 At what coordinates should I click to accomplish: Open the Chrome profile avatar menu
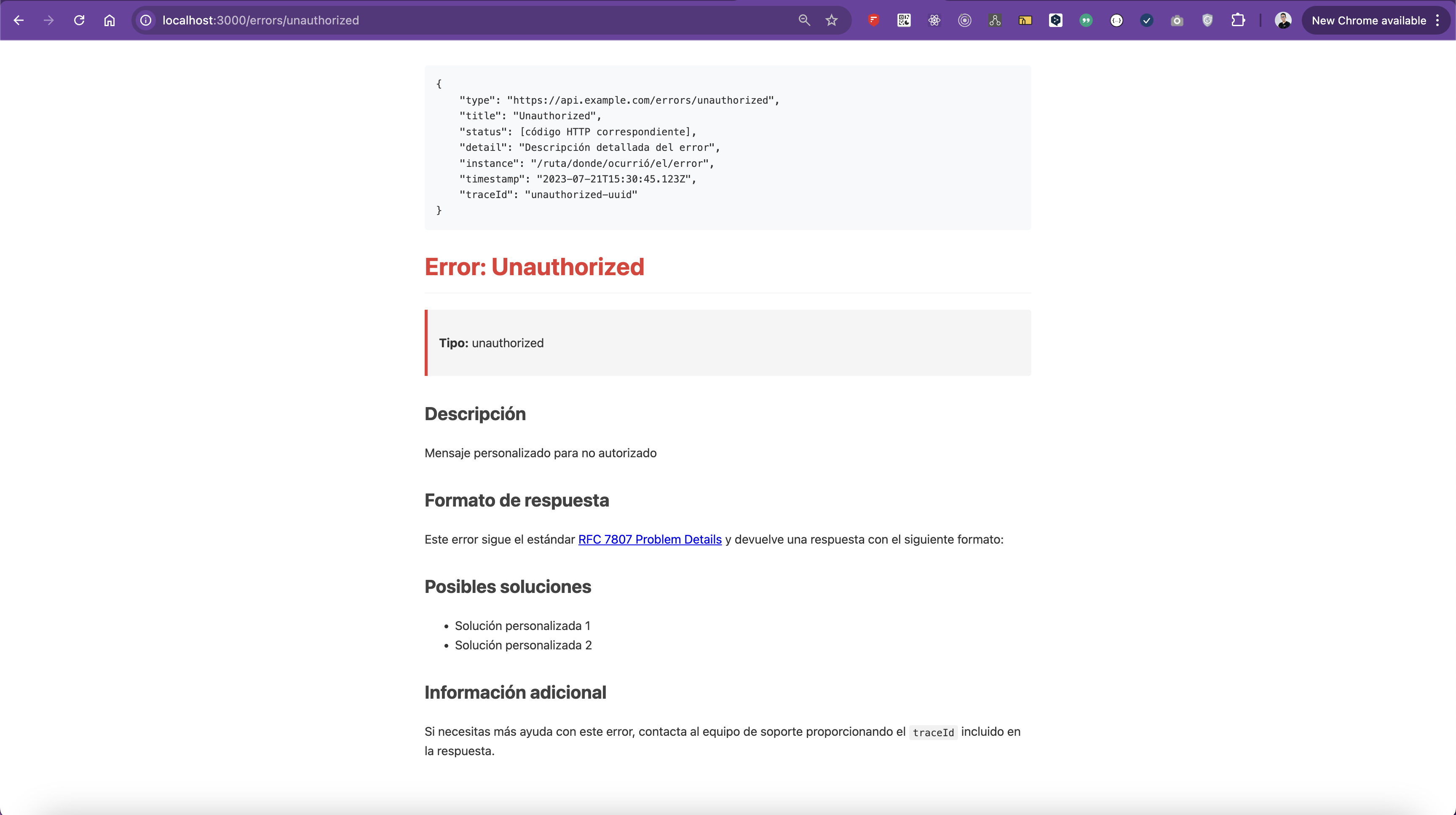(1283, 20)
